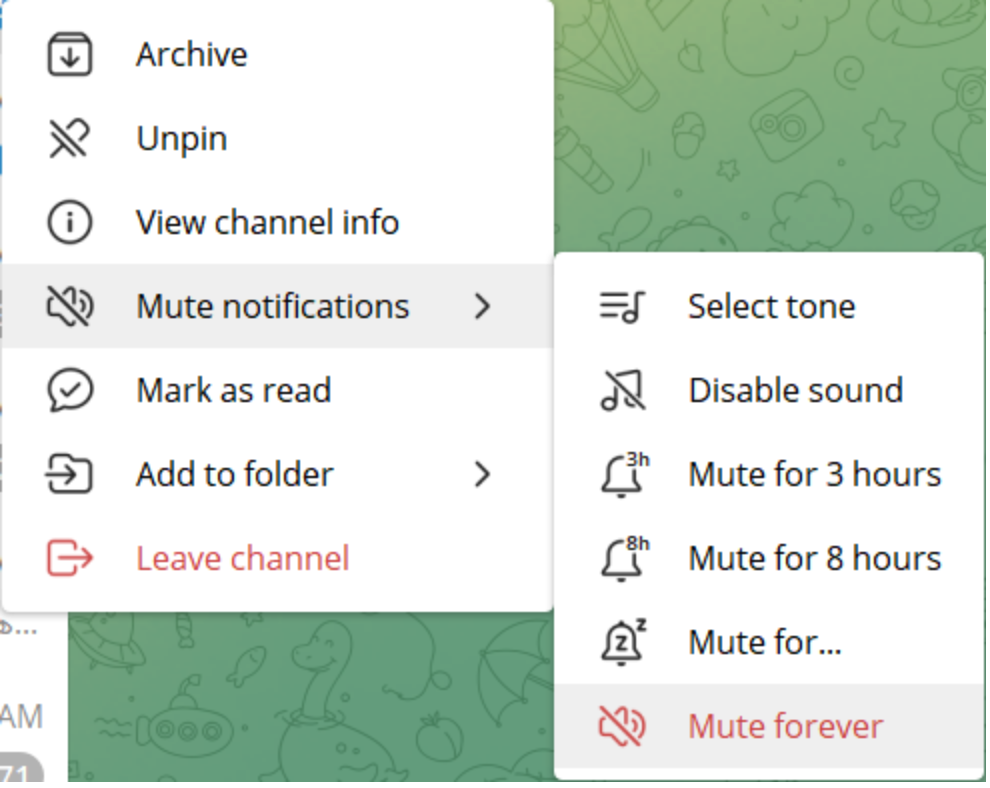
Task: Click the Archive box icon
Action: (x=69, y=54)
